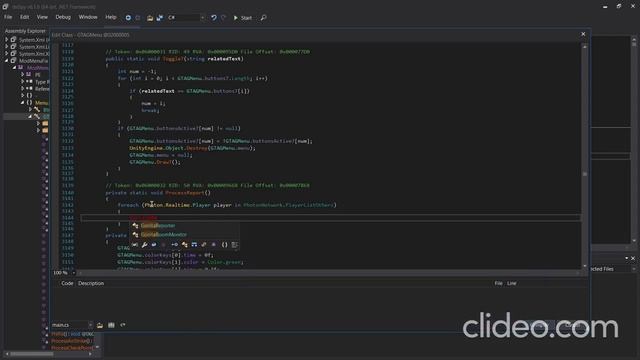The height and width of the screenshot is (360, 640).
Task: Click the redo icon in toolbar
Action: tap(223, 18)
